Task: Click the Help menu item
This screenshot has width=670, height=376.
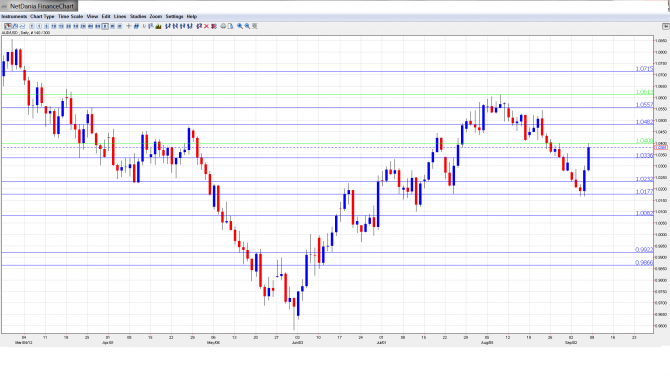Action: pos(192,16)
